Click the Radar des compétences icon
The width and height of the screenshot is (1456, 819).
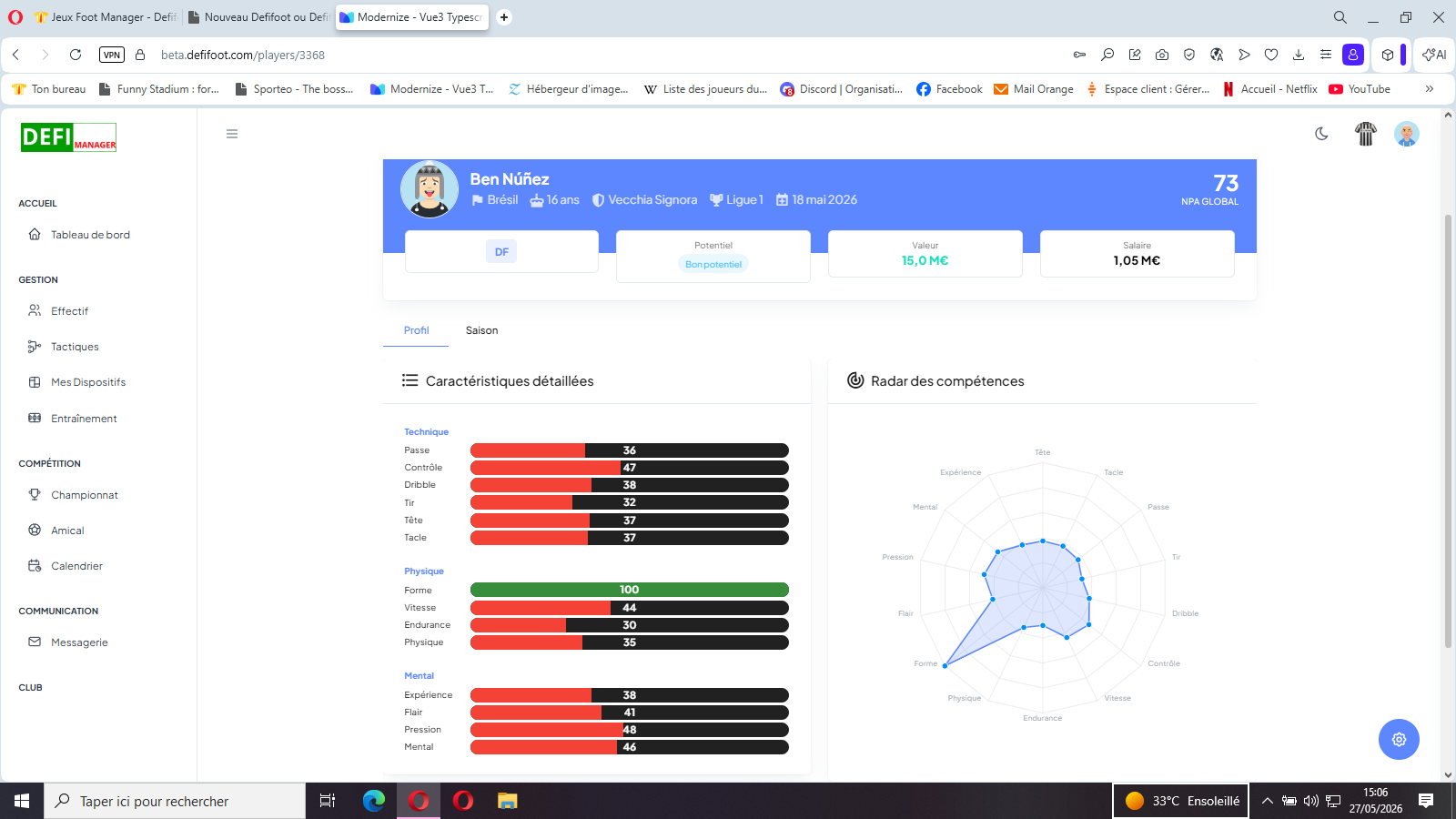[855, 380]
